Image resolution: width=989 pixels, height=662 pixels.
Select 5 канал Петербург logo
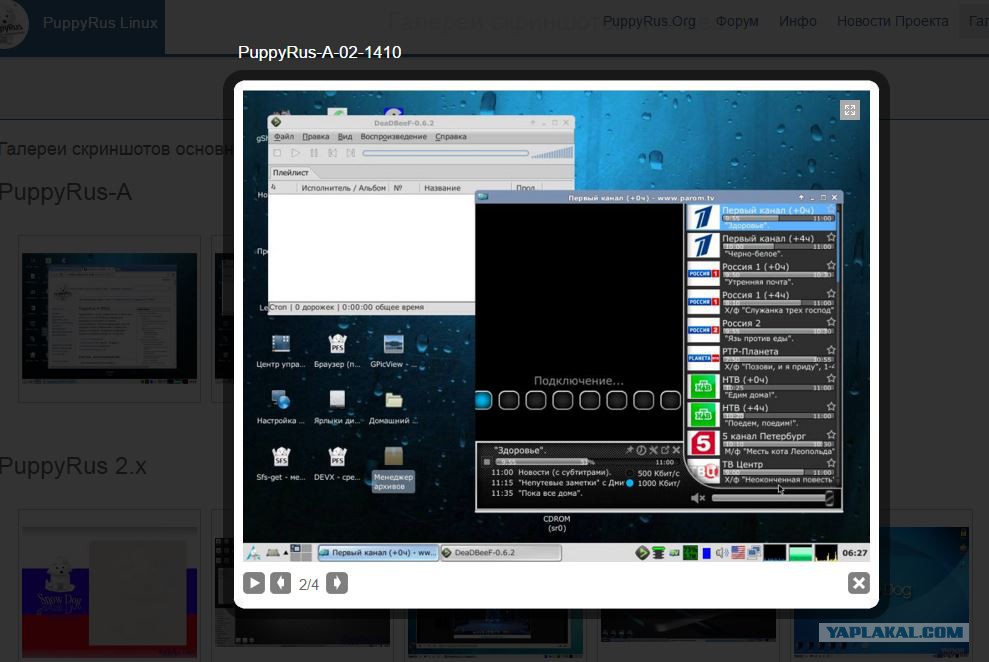coord(703,443)
